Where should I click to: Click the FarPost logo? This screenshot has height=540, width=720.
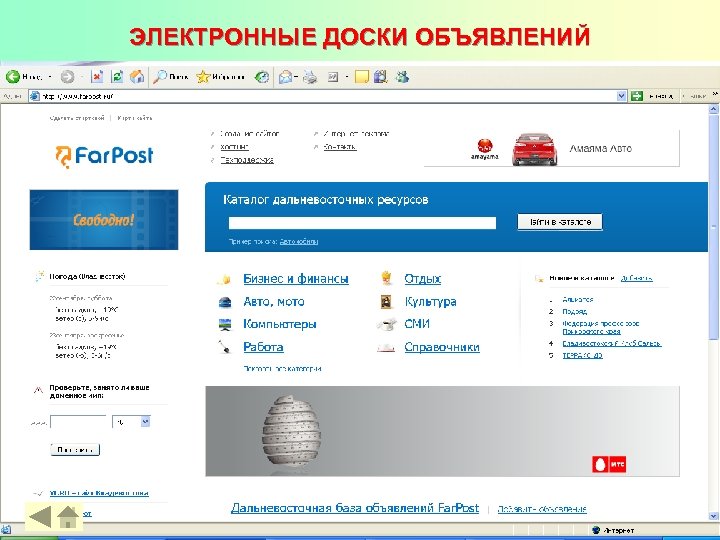(104, 156)
